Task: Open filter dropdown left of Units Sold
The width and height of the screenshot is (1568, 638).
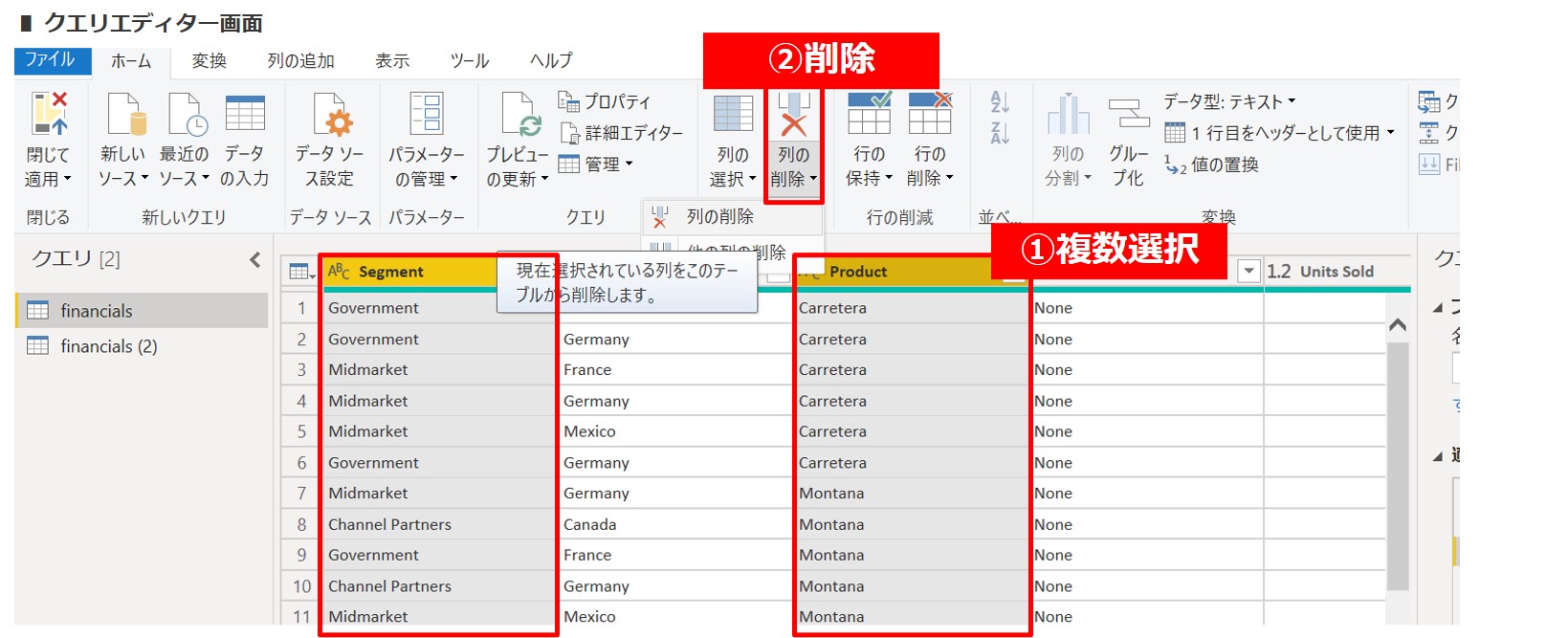Action: (x=1248, y=272)
